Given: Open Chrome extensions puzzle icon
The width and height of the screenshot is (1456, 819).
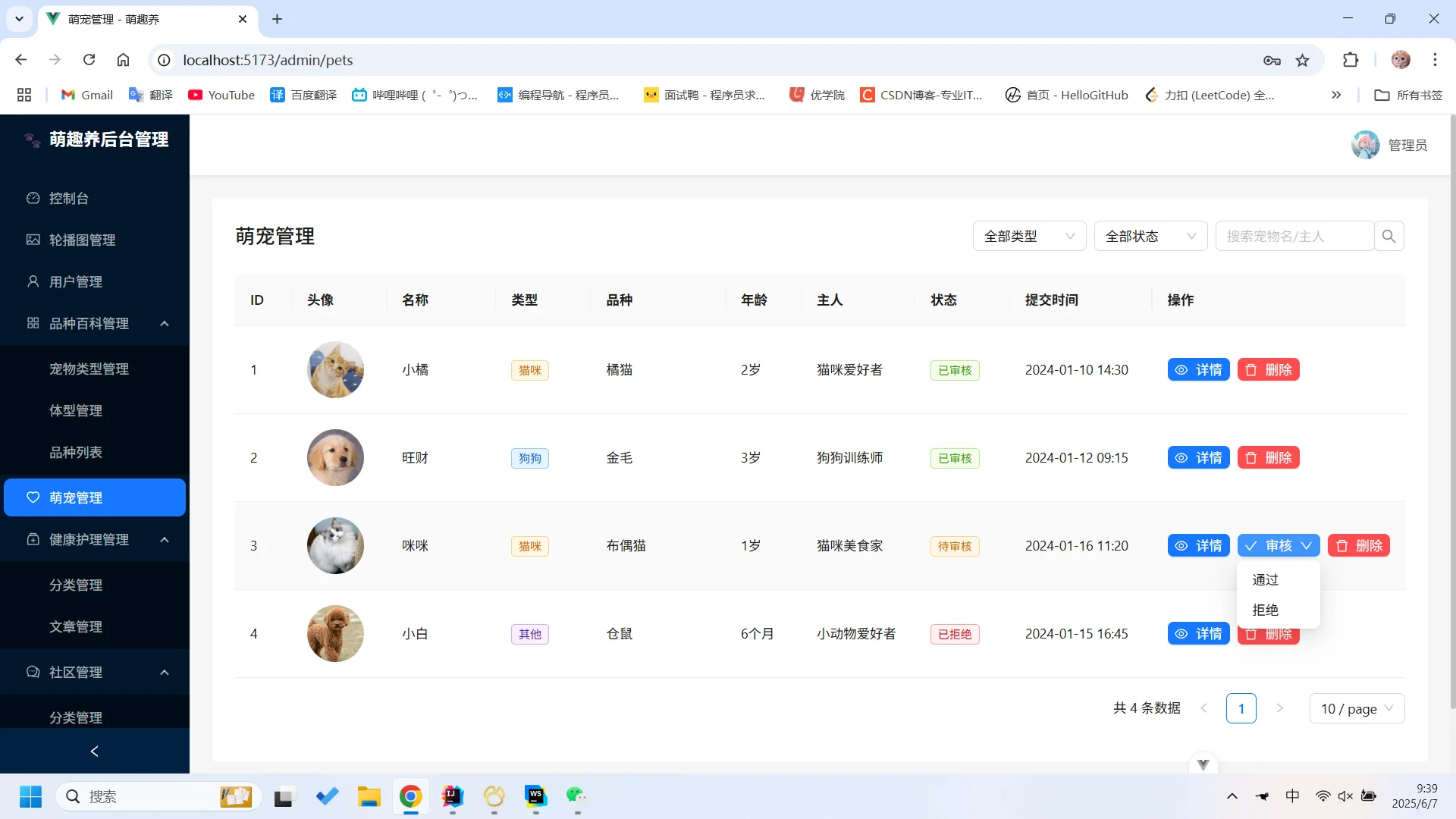Looking at the screenshot, I should 1350,60.
